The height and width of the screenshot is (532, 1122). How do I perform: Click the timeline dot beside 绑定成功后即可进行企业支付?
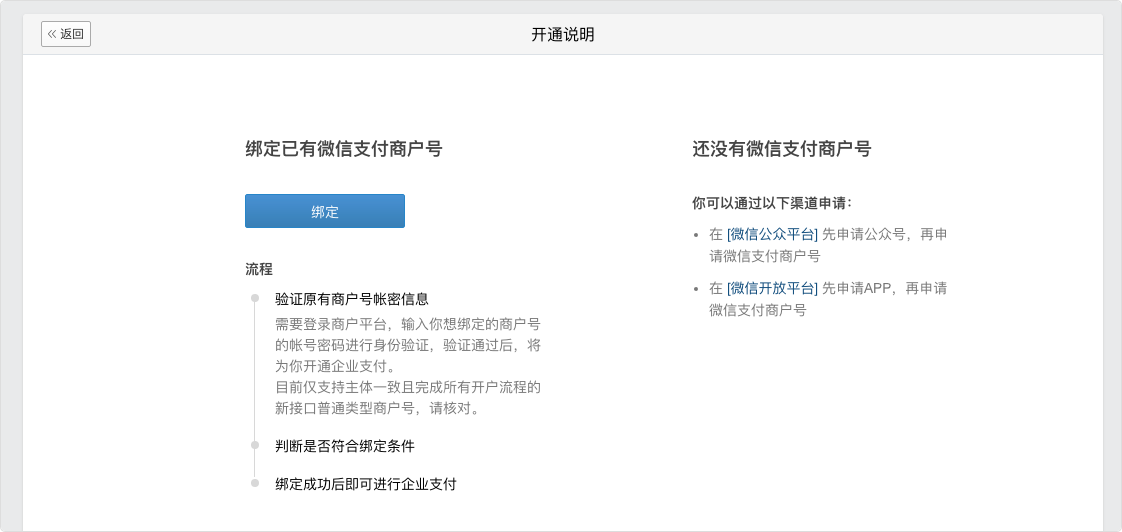[x=255, y=483]
